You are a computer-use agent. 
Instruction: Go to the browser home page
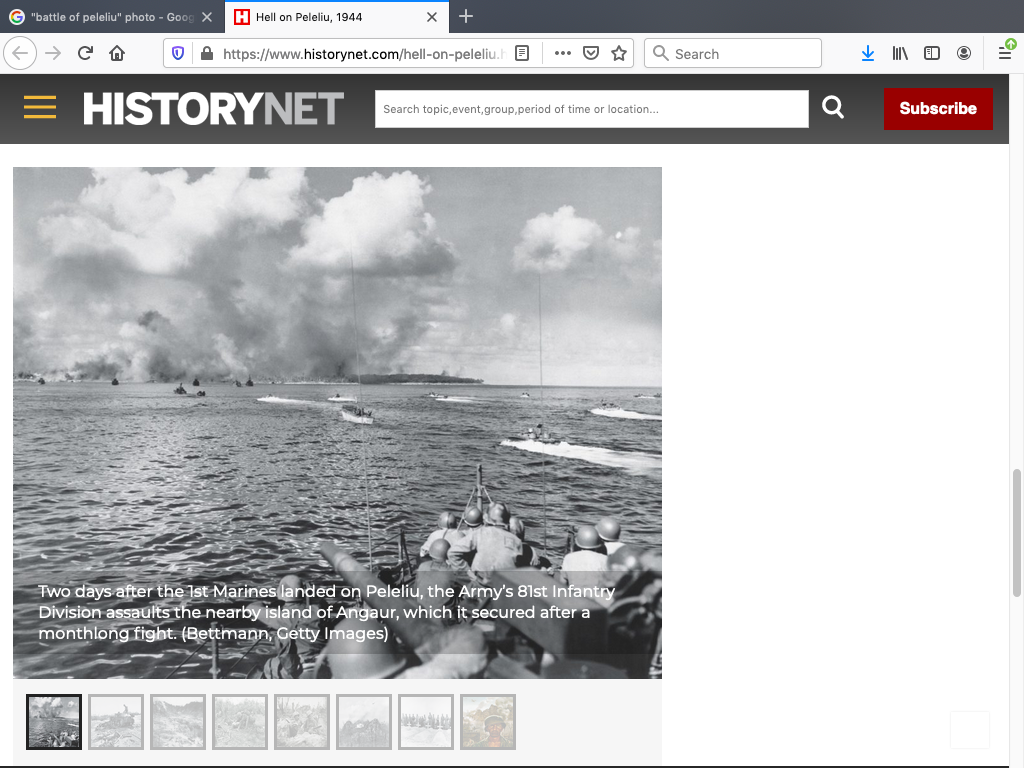117,54
